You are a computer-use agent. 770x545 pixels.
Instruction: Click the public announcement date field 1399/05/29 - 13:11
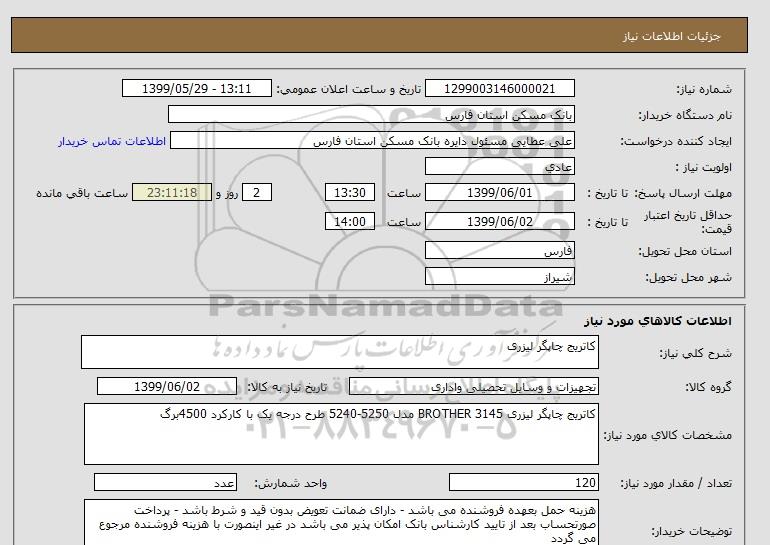196,88
